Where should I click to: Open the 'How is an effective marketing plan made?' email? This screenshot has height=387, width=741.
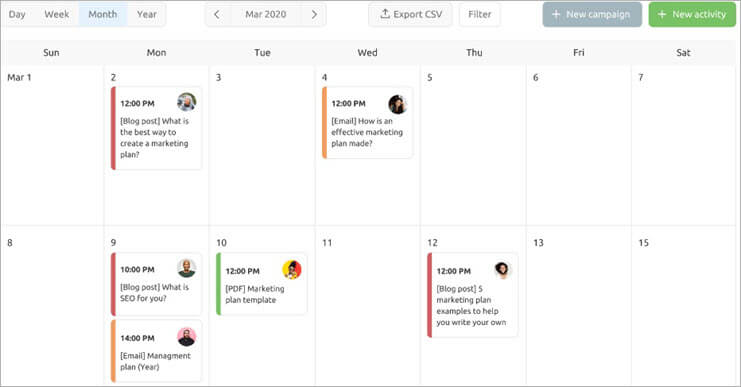click(x=367, y=122)
